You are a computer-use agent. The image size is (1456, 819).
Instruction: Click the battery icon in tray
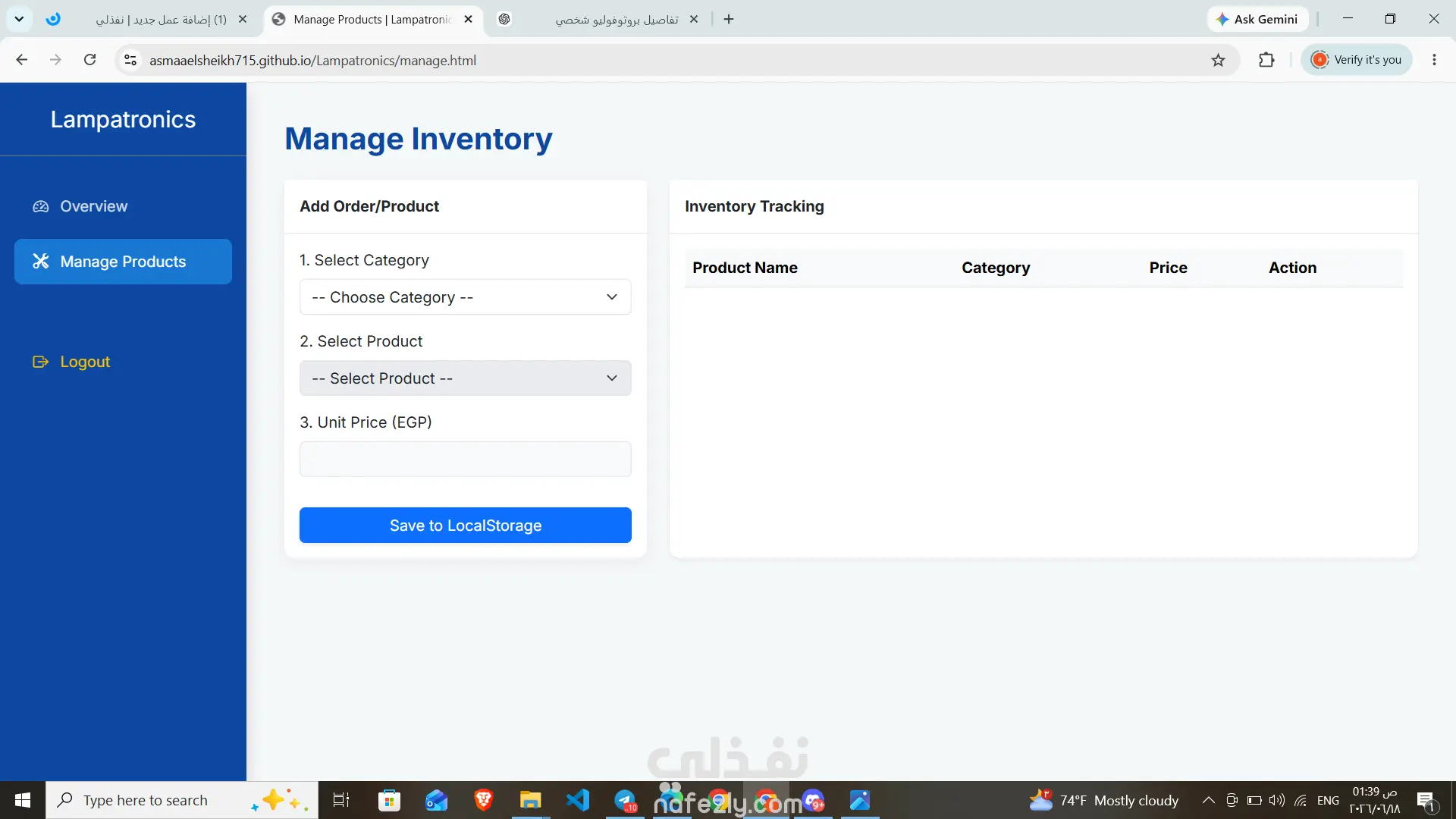[1254, 800]
